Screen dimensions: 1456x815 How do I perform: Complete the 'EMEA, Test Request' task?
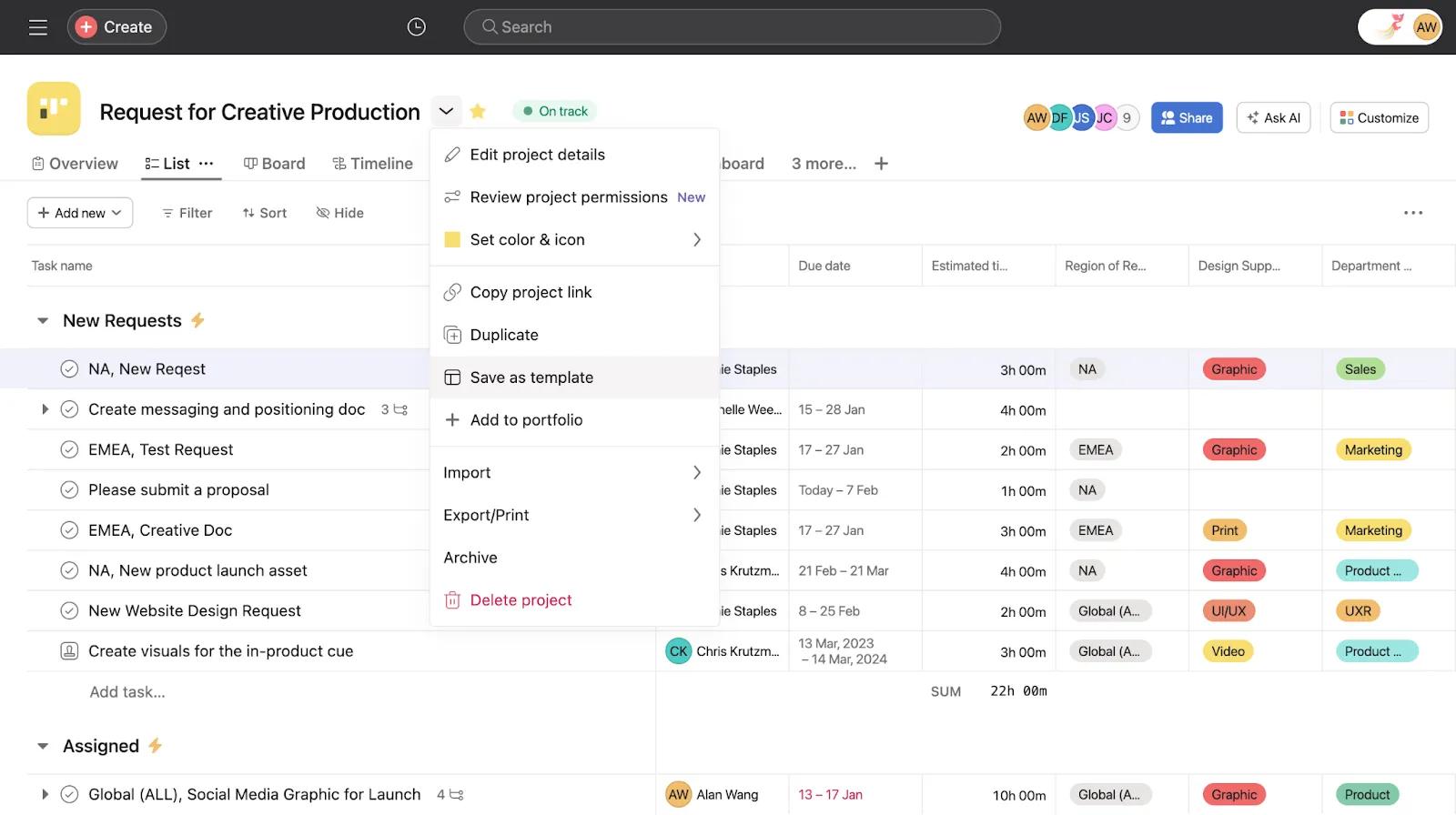pos(69,449)
